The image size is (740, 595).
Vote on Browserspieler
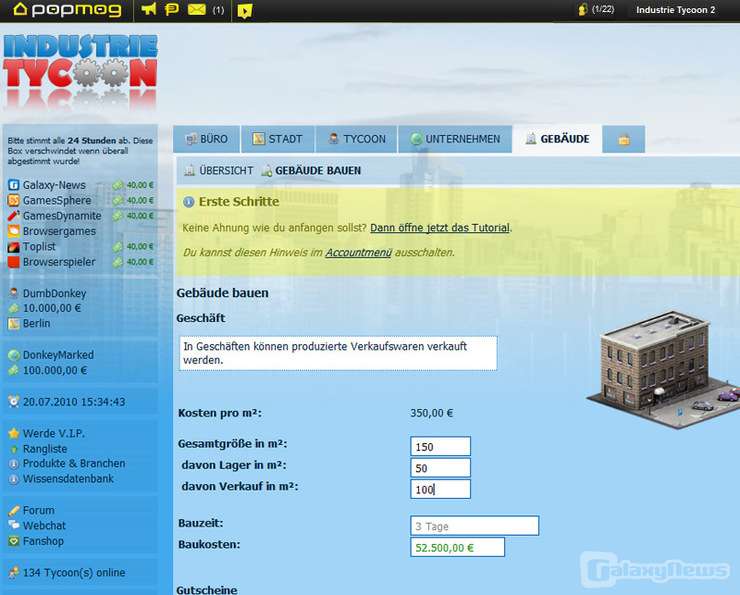click(59, 262)
